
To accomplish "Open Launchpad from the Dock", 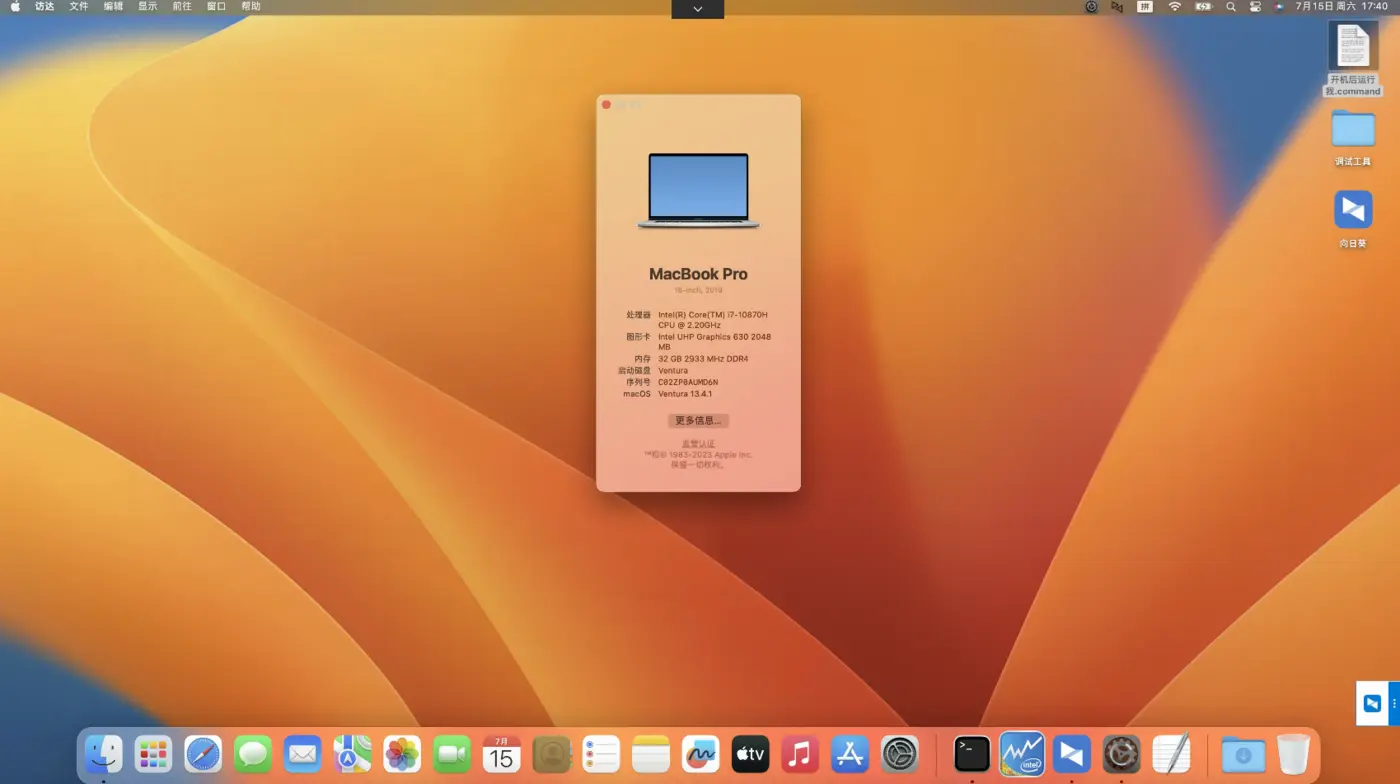I will 152,753.
